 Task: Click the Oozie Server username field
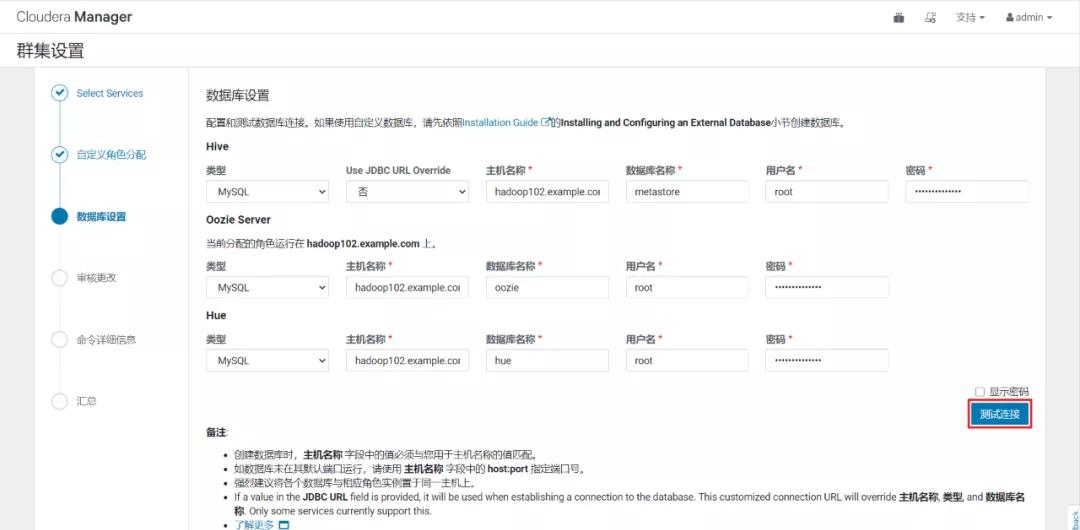click(x=687, y=287)
